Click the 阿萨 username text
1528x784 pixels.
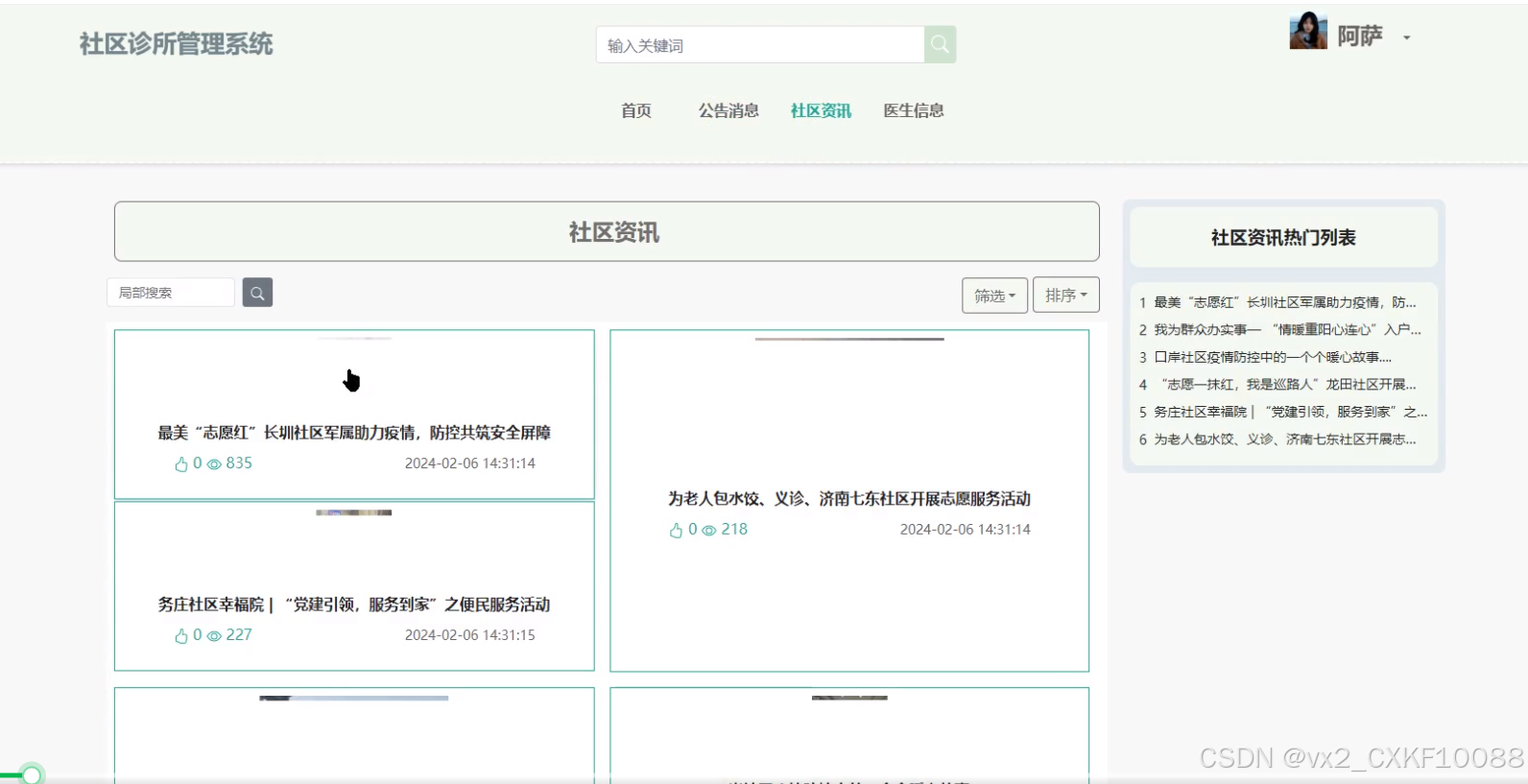pos(1360,36)
